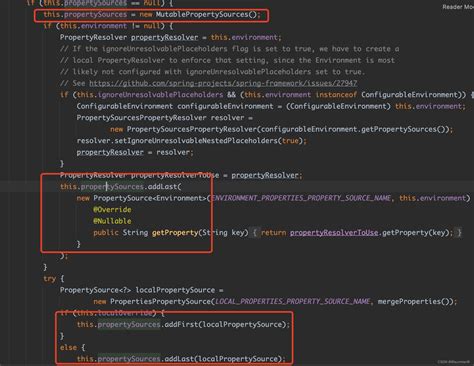Select LOCAL_PROPERTIES_PROPERTY_SOURCE_NAME constant
474x366 pixels.
point(293,301)
